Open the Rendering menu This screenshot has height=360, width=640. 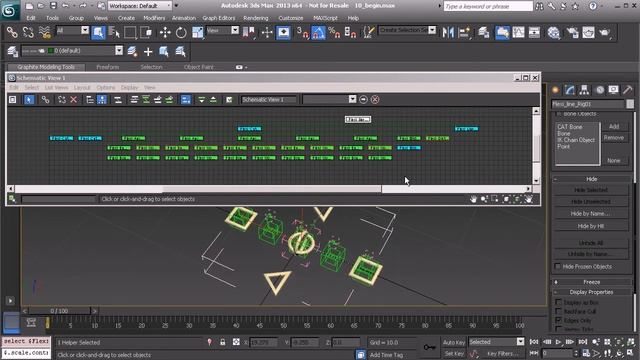click(256, 18)
